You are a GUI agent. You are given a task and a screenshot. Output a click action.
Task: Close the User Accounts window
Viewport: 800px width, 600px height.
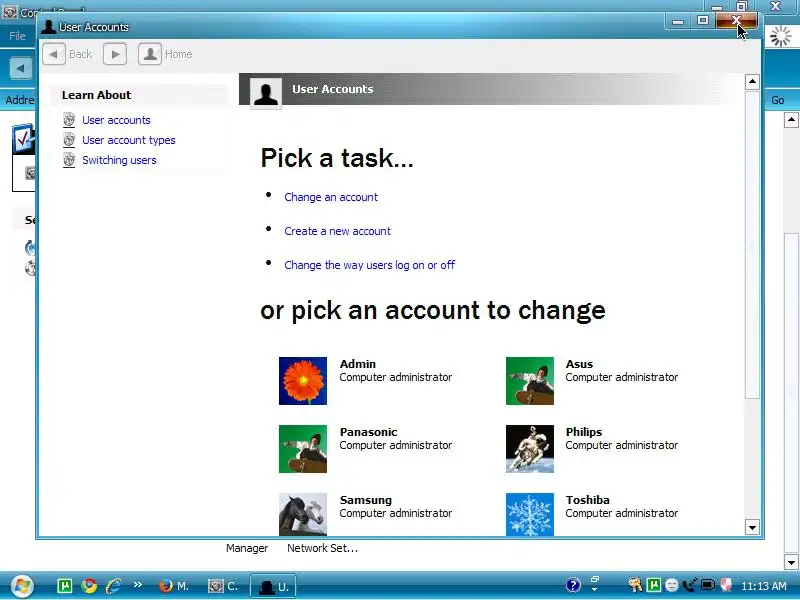[x=736, y=20]
